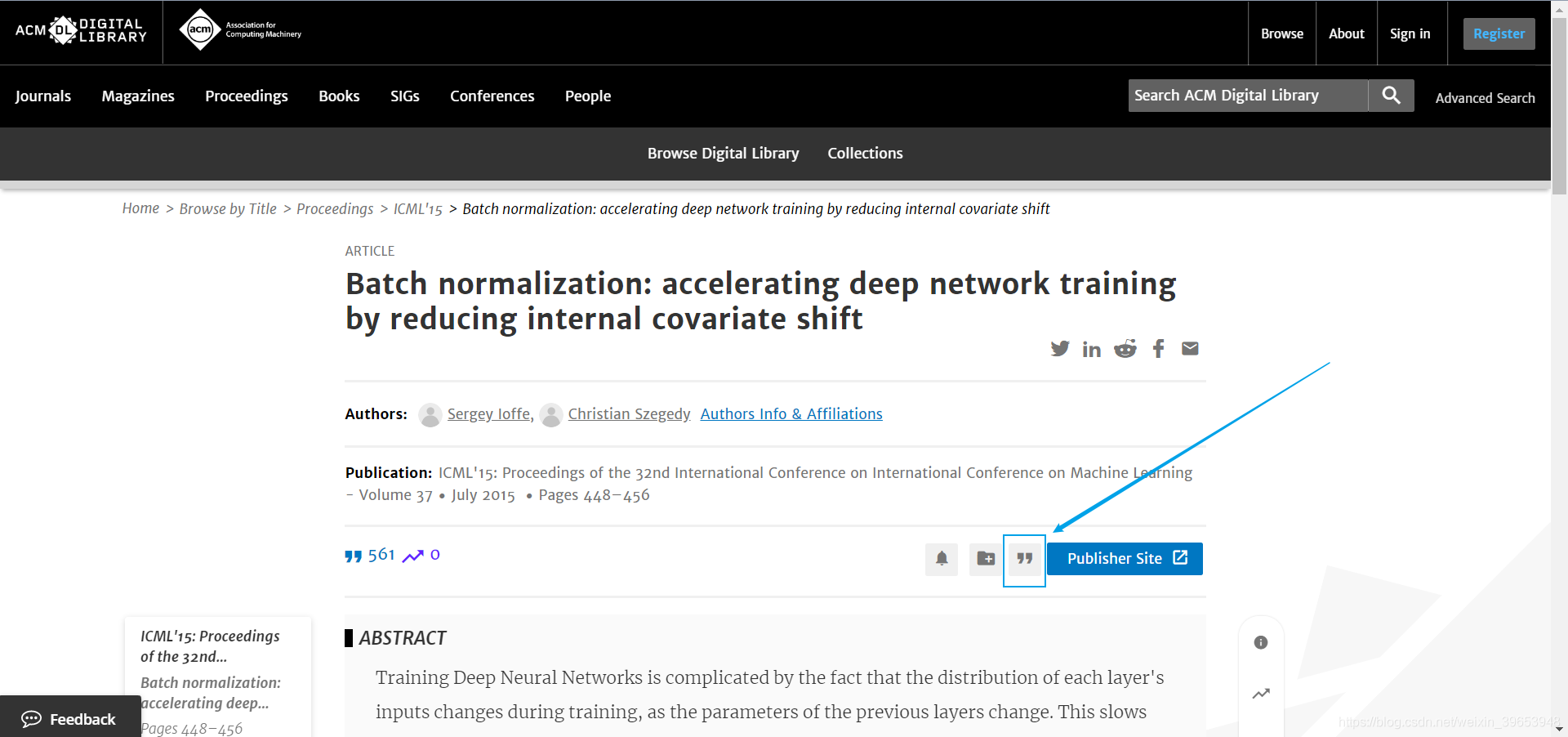
Task: Click the bell alert icon
Action: pos(942,559)
